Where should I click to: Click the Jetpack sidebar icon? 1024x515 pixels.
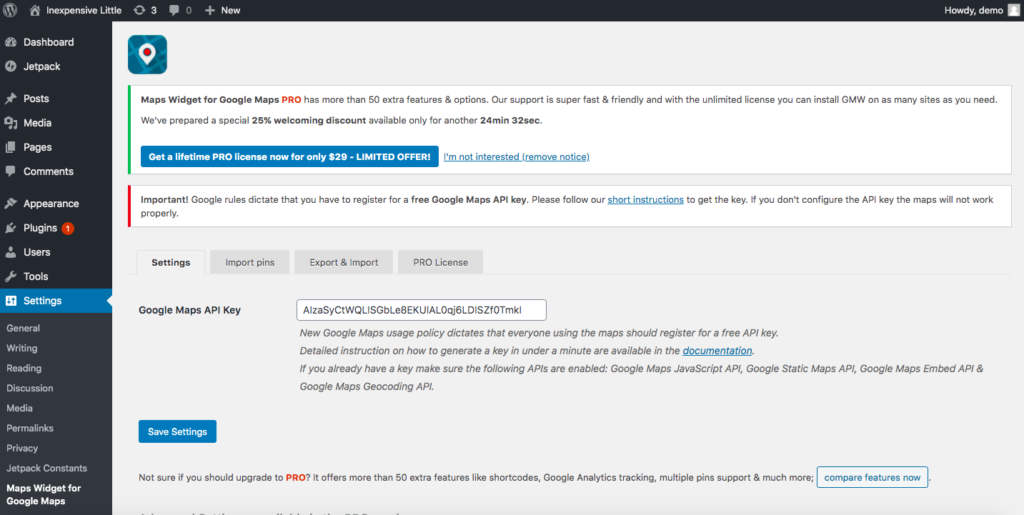coord(10,67)
